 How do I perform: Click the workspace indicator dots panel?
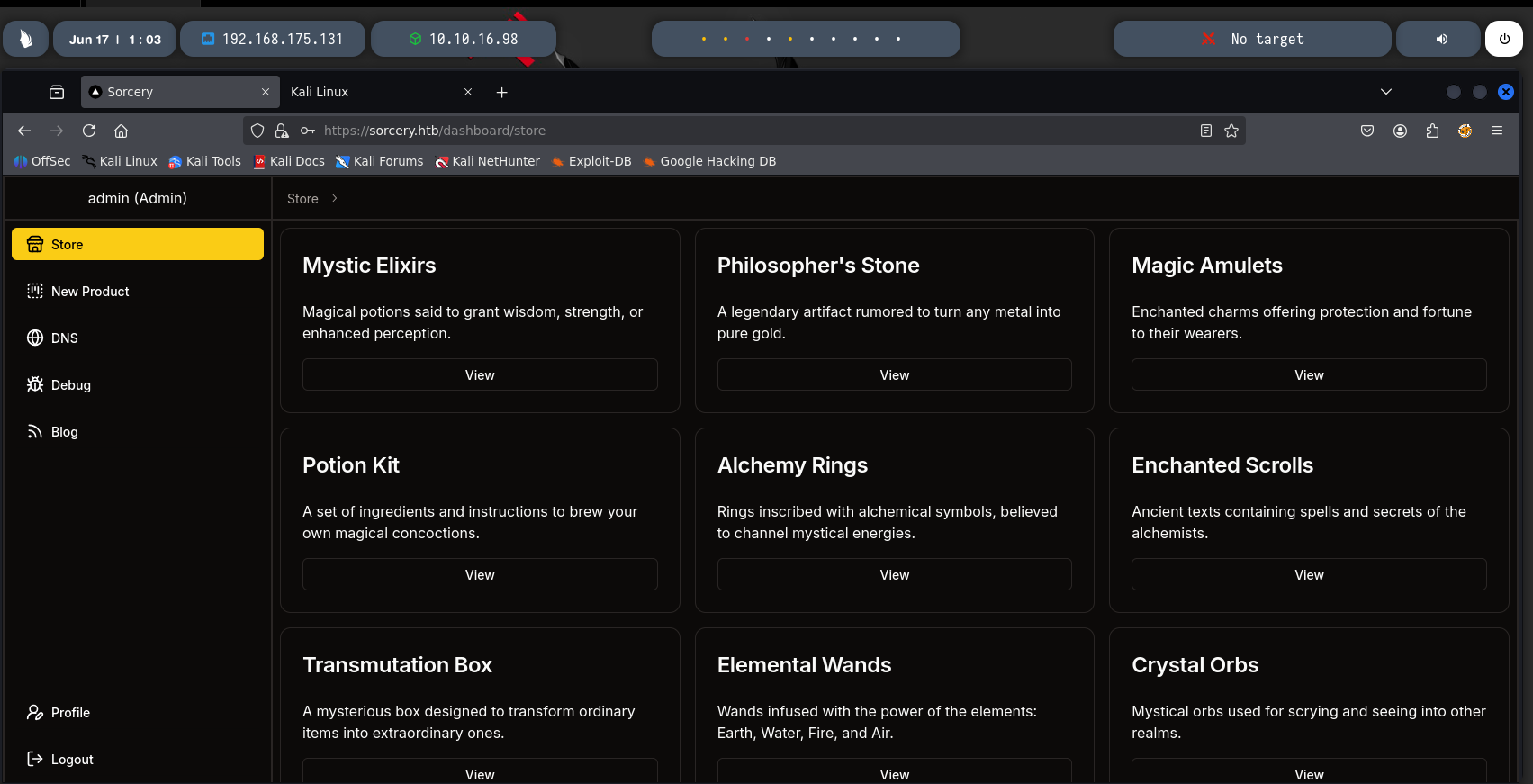click(x=806, y=39)
